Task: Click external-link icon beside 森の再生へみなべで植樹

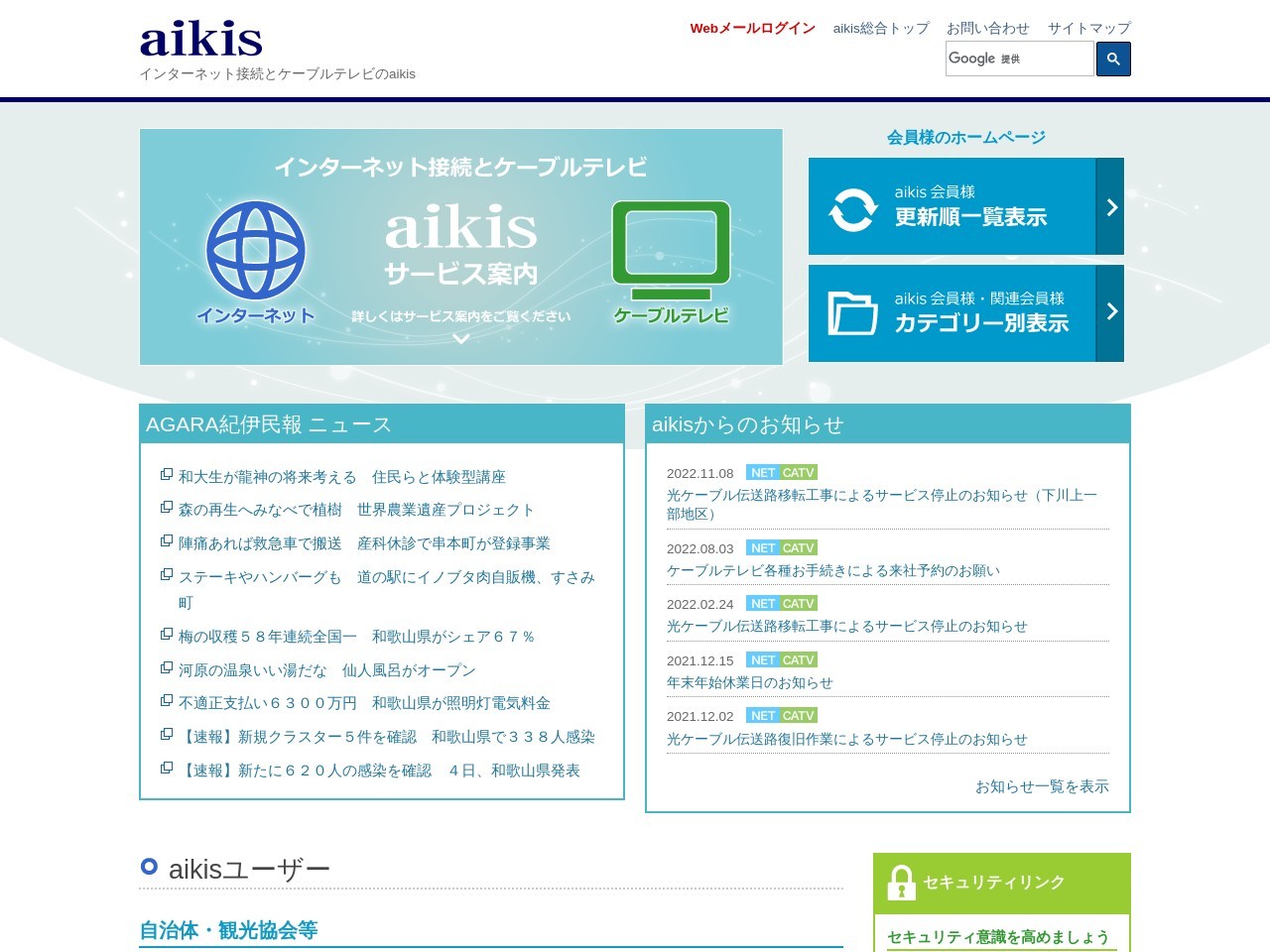Action: point(167,508)
